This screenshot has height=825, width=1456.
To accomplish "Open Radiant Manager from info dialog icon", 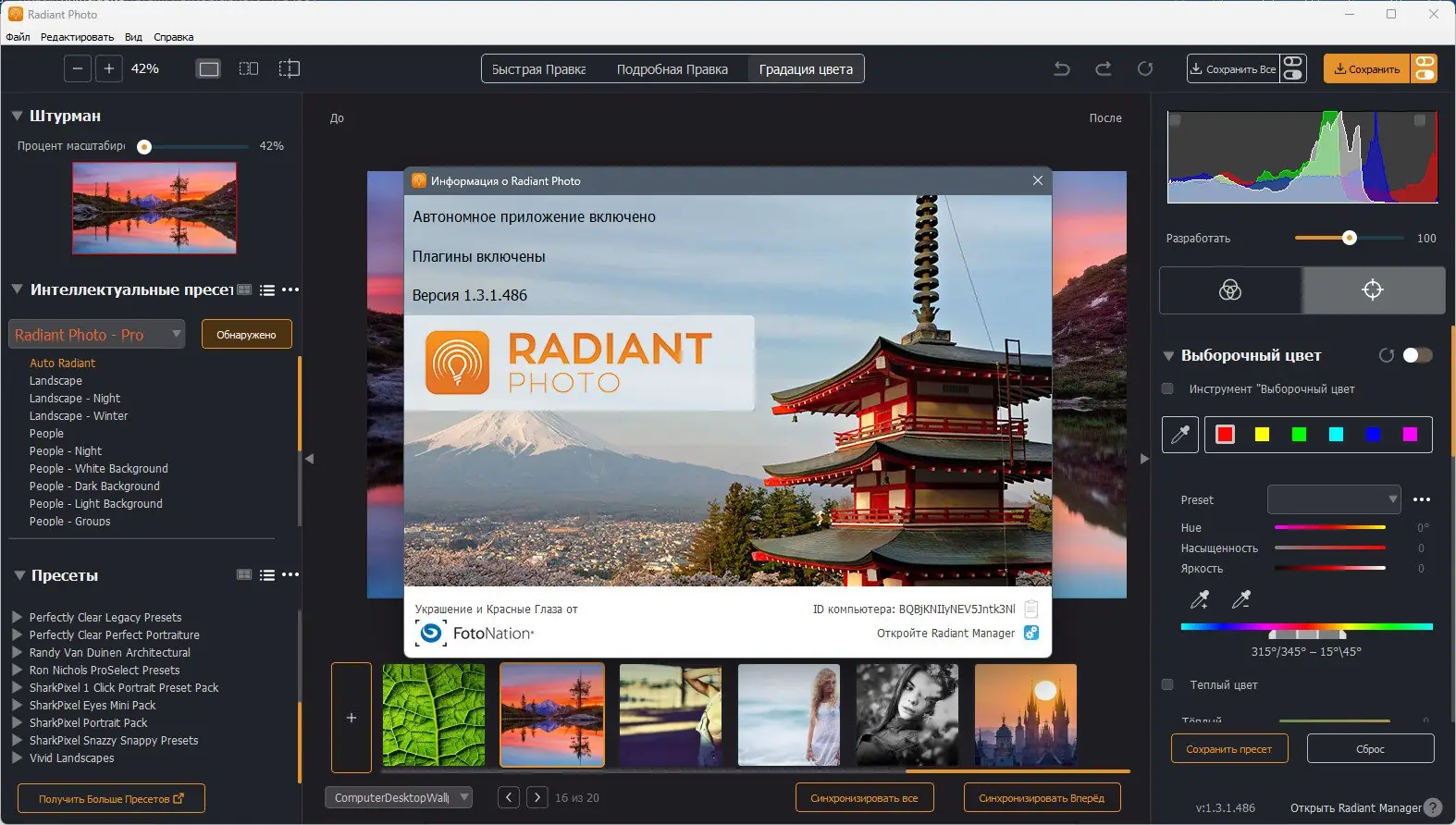I will pos(1031,633).
